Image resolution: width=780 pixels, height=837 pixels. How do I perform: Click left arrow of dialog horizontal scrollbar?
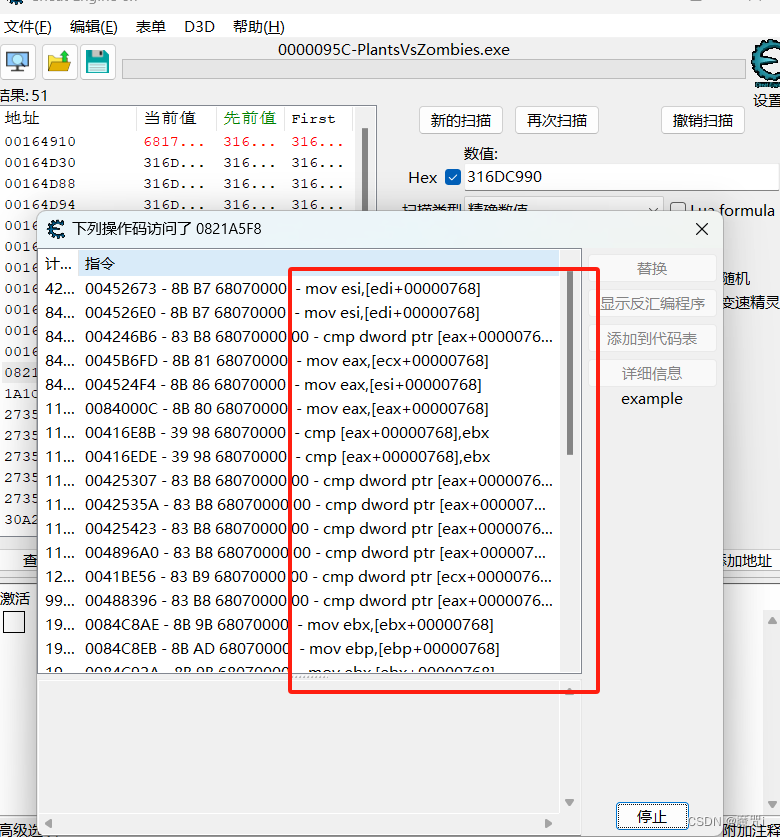point(49,823)
